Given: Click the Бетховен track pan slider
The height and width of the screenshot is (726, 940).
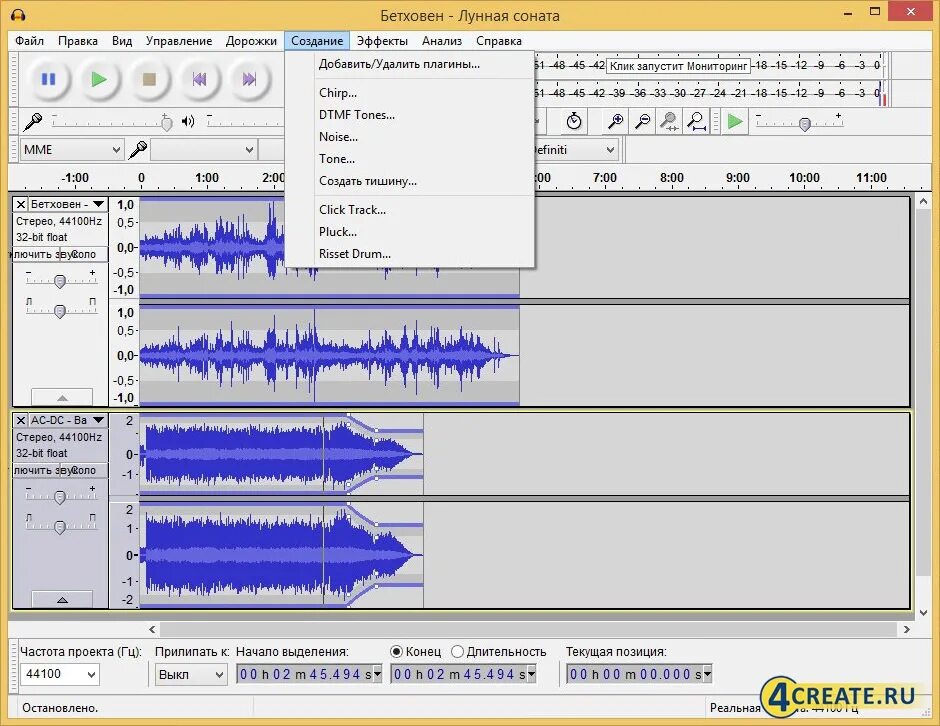Looking at the screenshot, I should 59,311.
